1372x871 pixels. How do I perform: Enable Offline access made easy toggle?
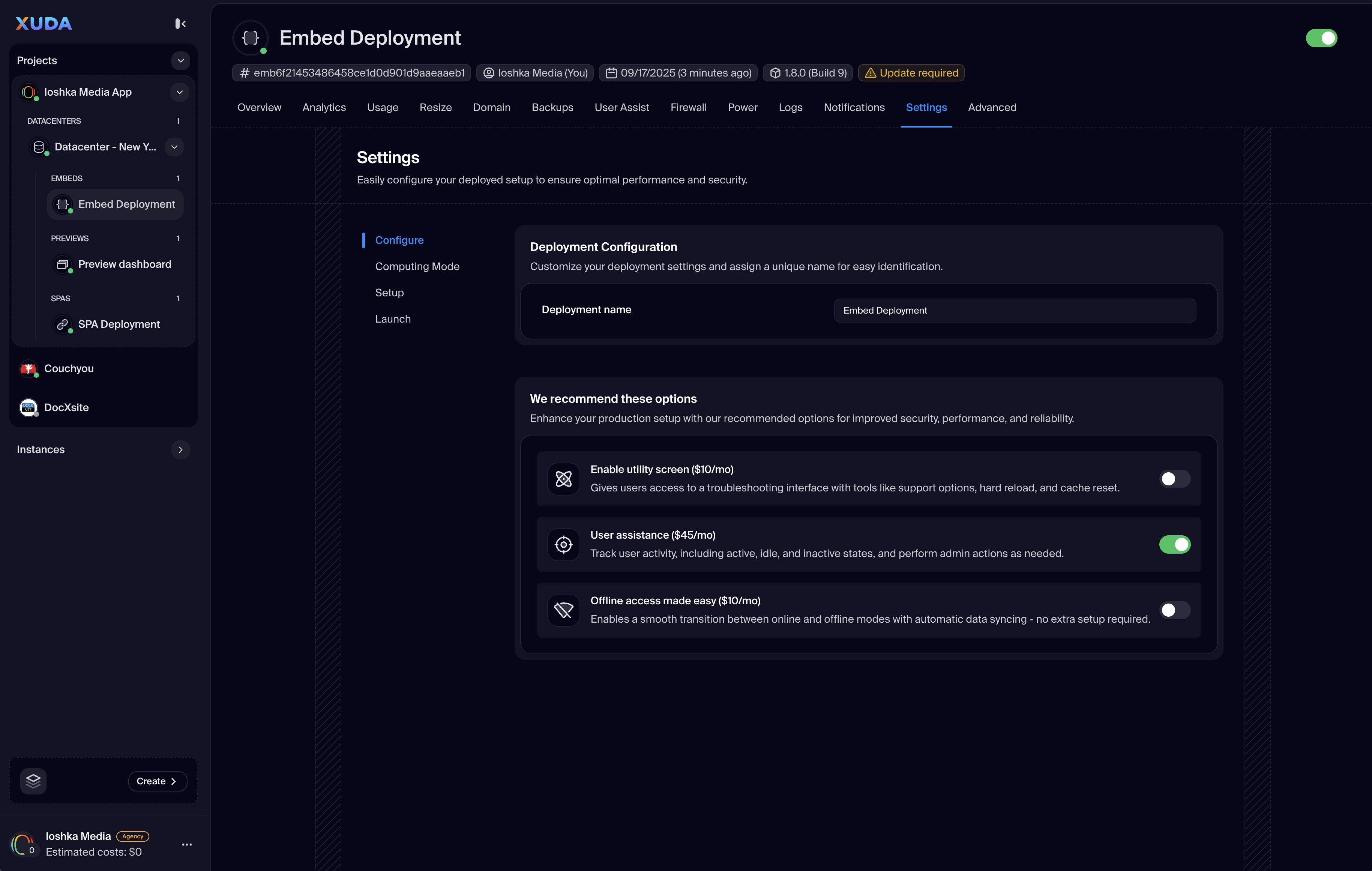click(x=1174, y=610)
